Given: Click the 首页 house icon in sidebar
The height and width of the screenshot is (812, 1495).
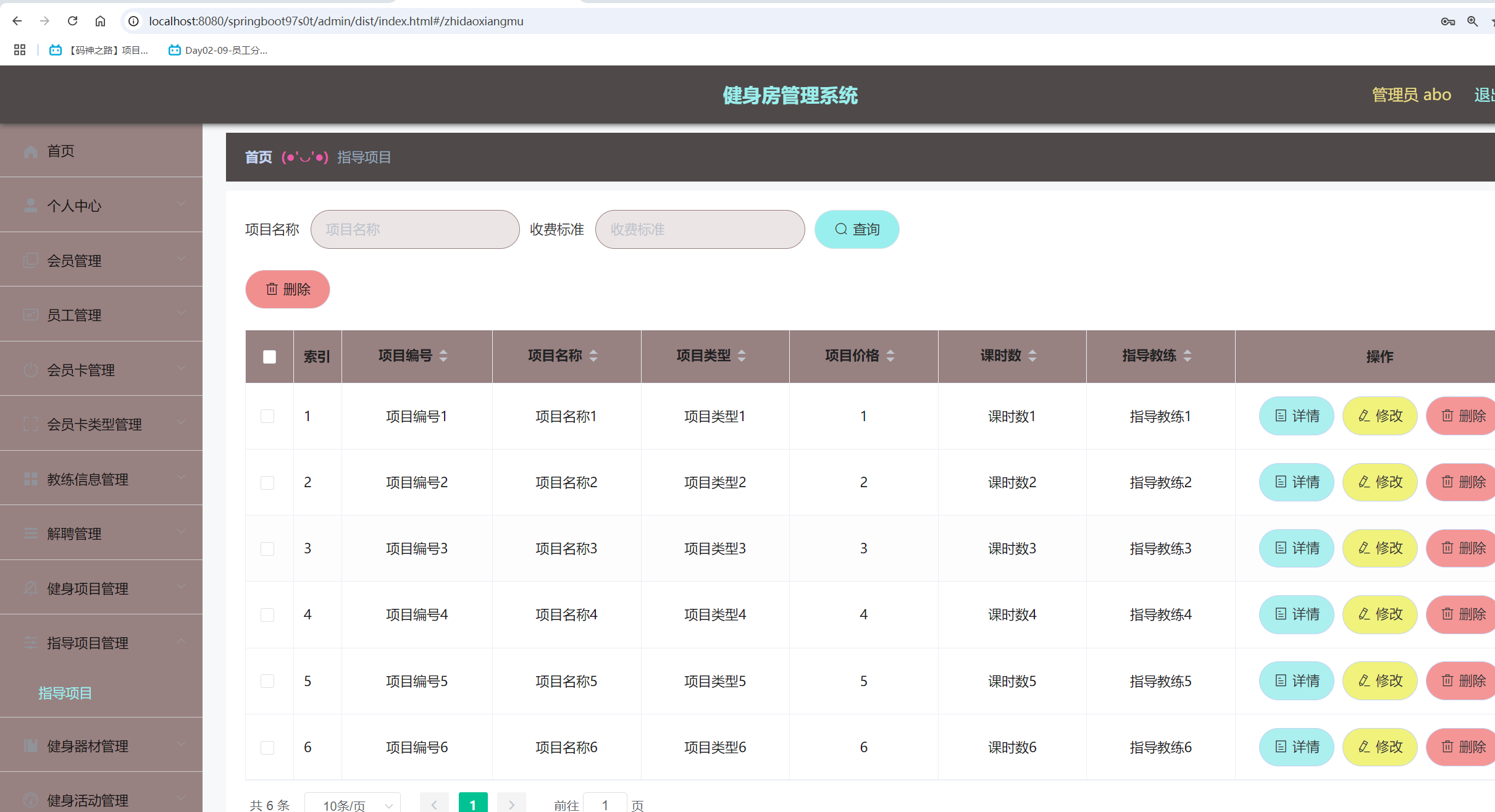Looking at the screenshot, I should tap(31, 151).
